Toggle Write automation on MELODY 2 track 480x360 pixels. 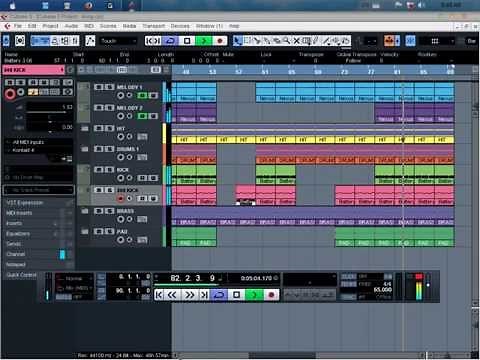153,116
